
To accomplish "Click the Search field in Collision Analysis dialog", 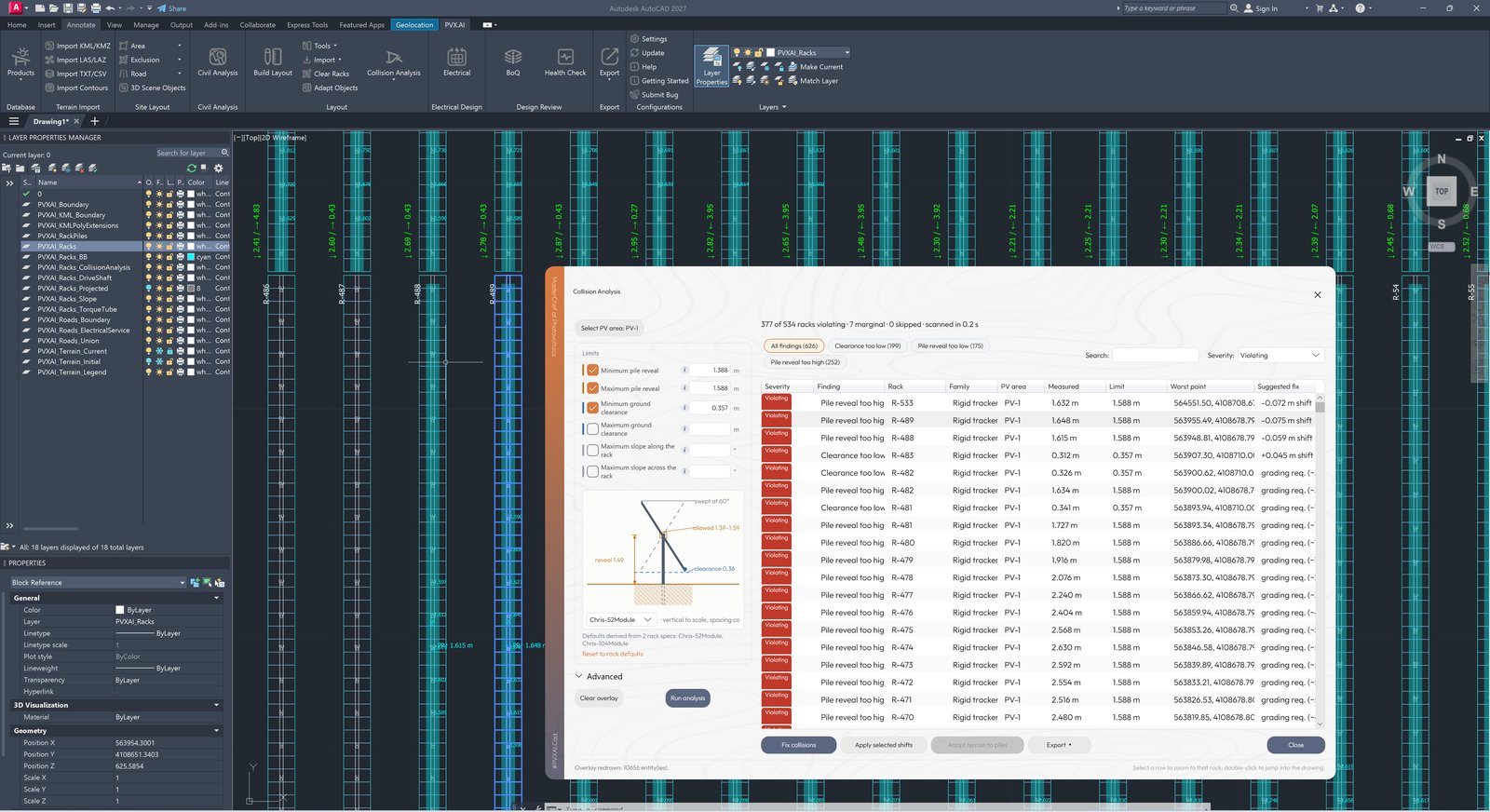I will click(1155, 355).
